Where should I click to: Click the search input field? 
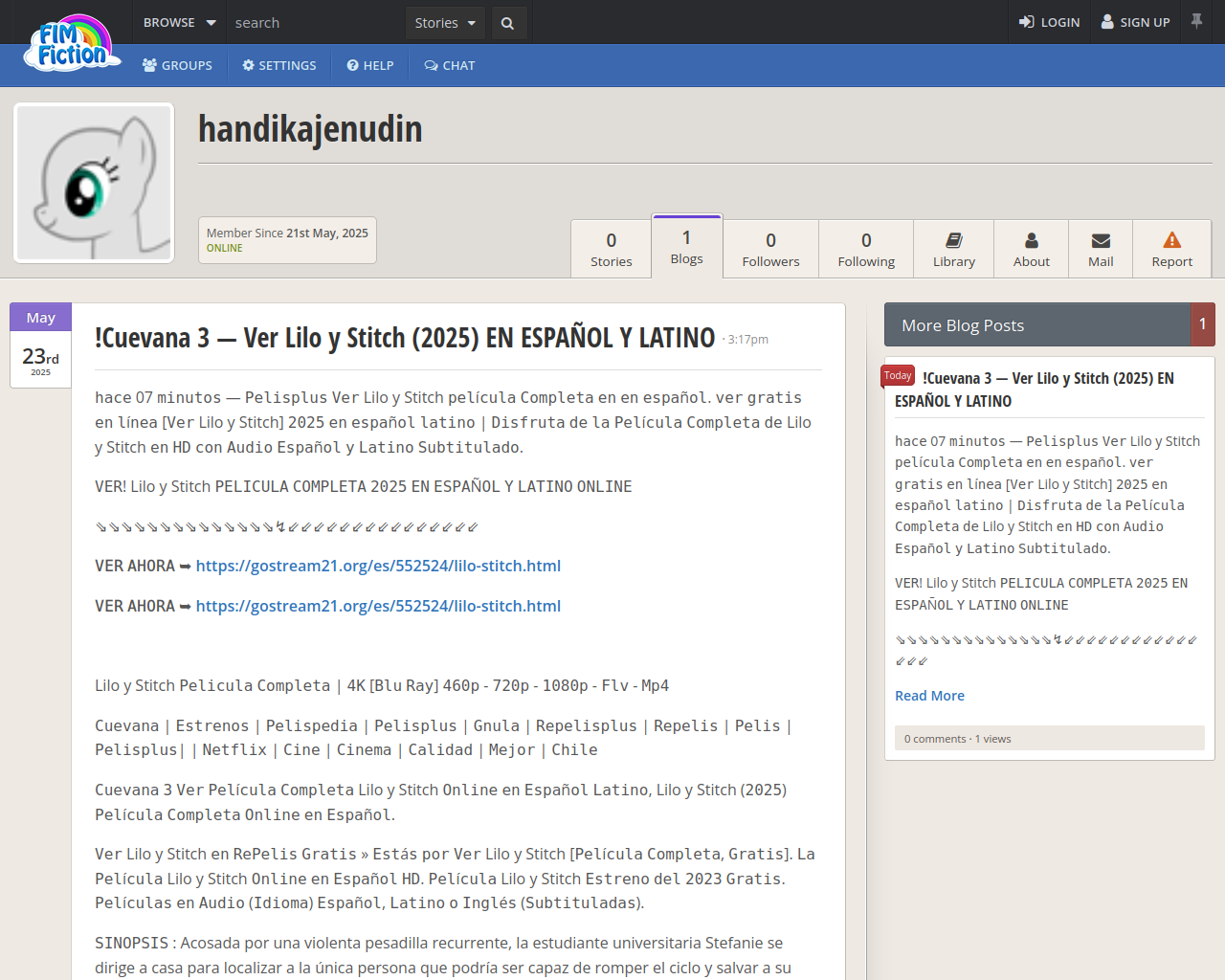click(x=316, y=22)
